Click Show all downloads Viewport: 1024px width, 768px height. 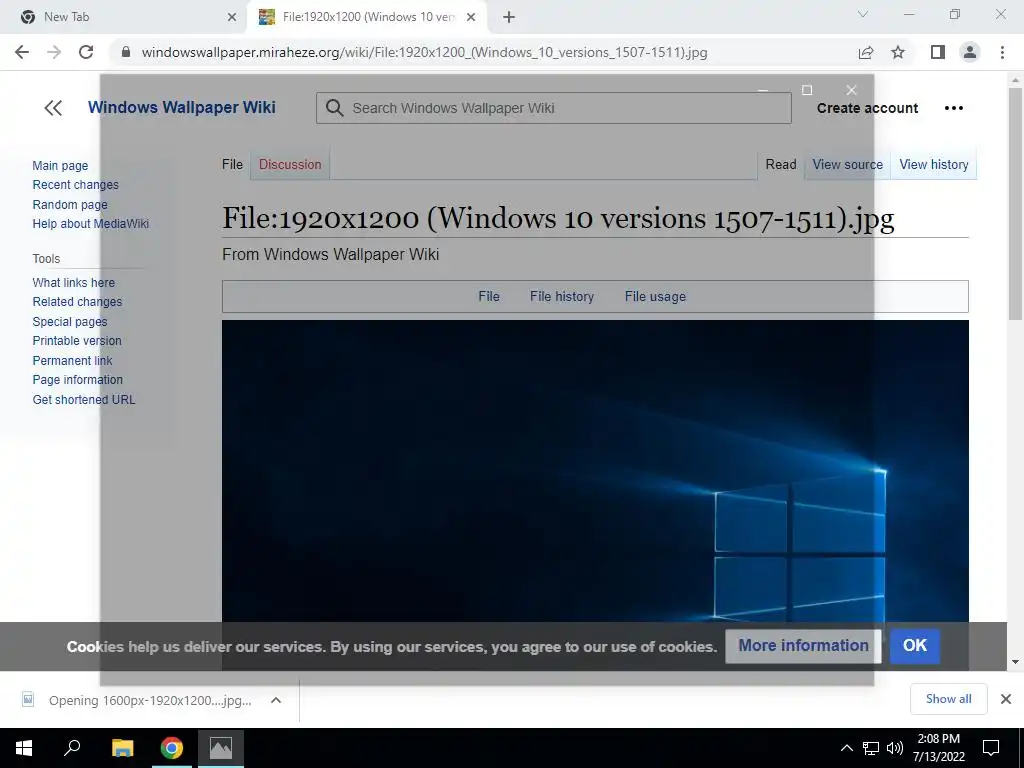coord(948,699)
